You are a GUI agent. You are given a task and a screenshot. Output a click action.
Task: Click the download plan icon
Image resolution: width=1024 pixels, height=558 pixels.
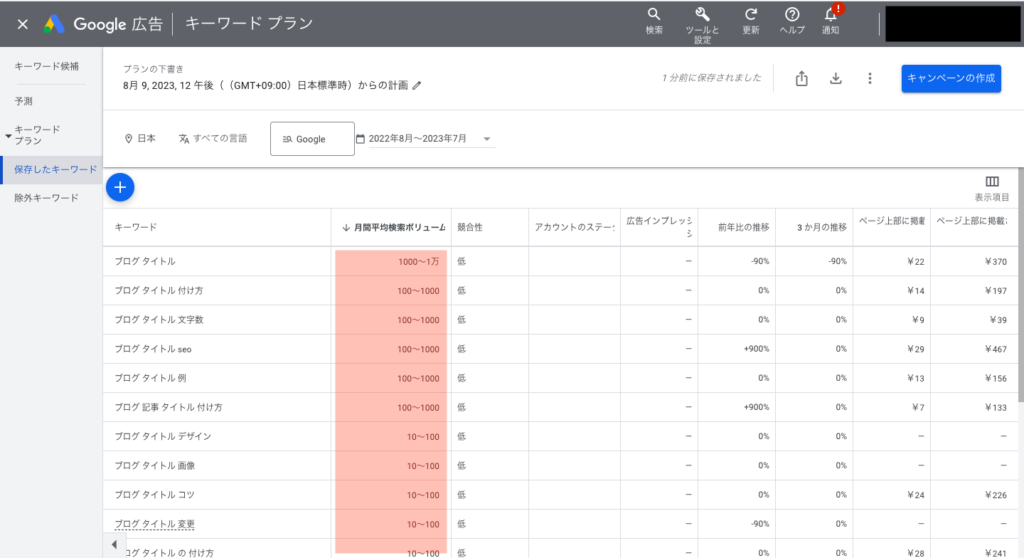836,79
